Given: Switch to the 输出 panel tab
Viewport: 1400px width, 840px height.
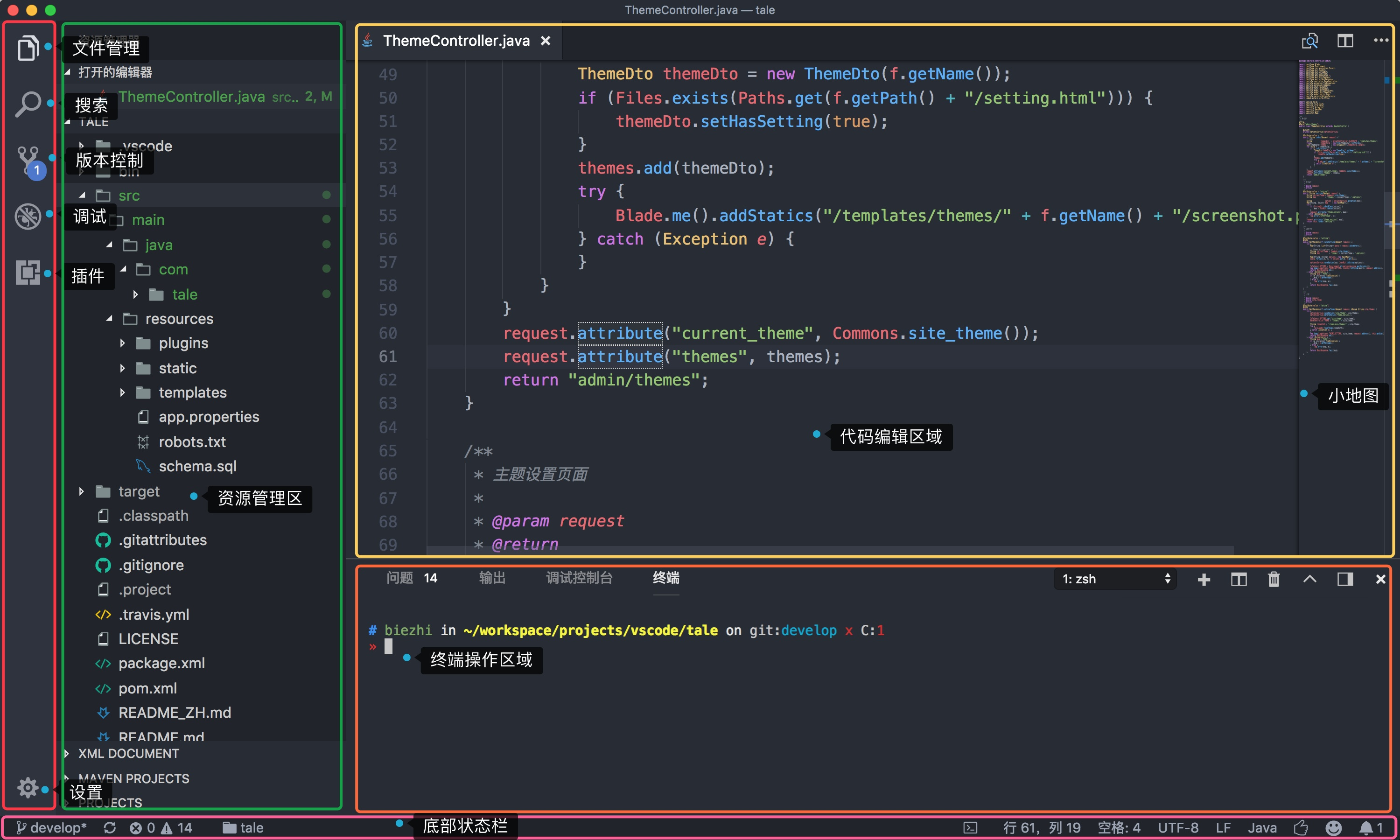Looking at the screenshot, I should click(492, 578).
